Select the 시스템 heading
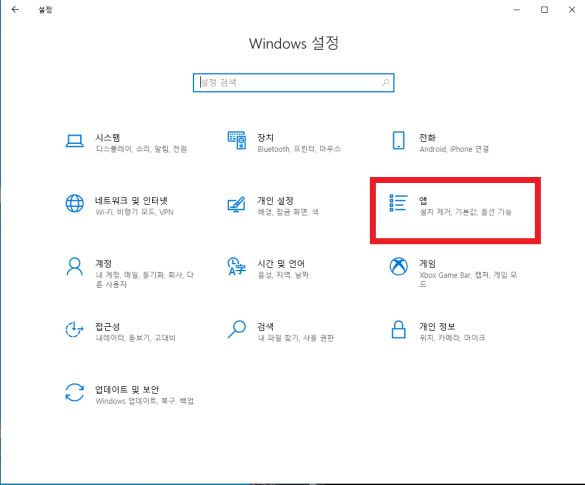The height and width of the screenshot is (485, 585). tap(107, 137)
